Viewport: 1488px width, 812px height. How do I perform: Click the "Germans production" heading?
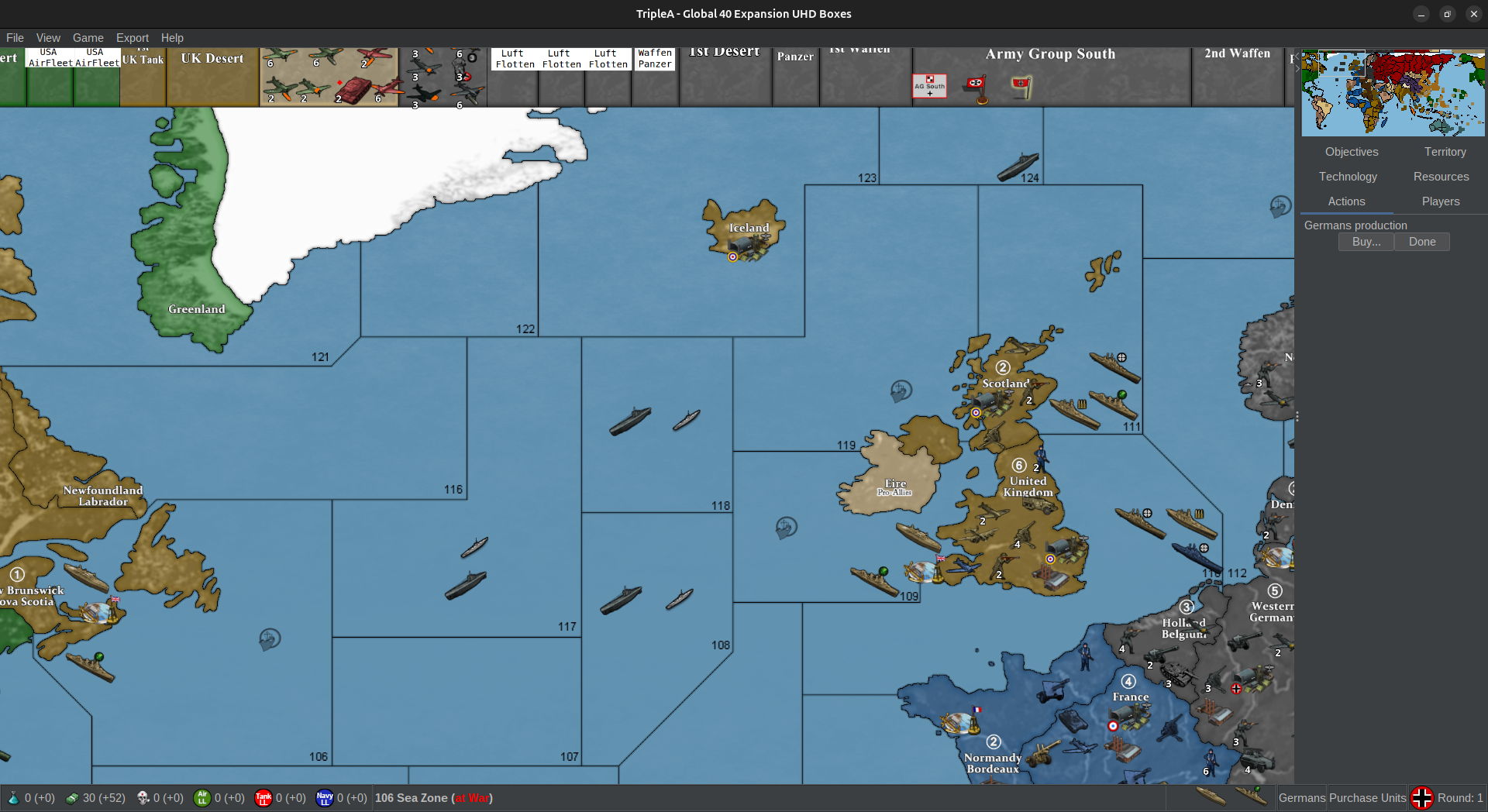tap(1355, 225)
